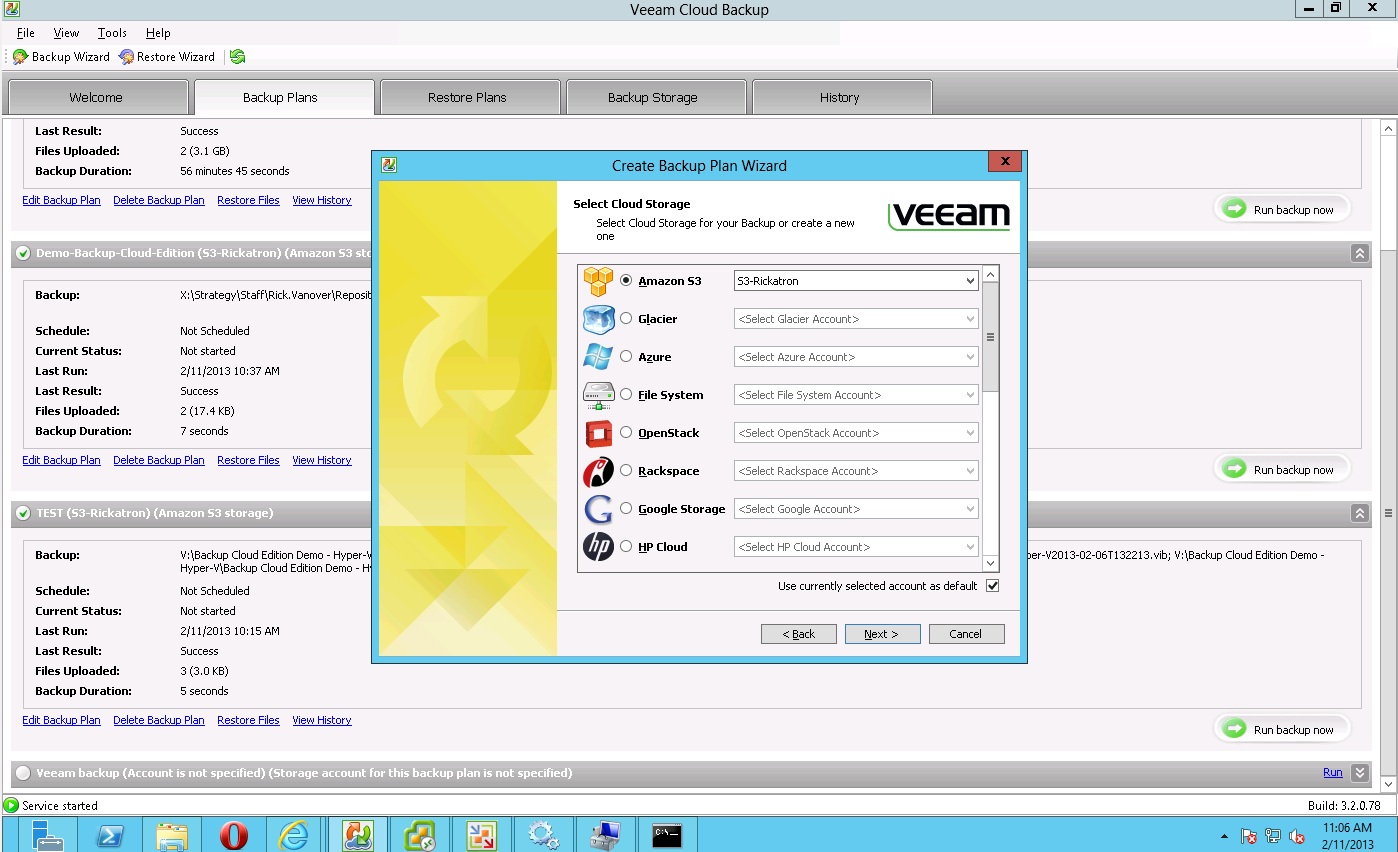
Task: Go Back in the wizard
Action: (798, 634)
